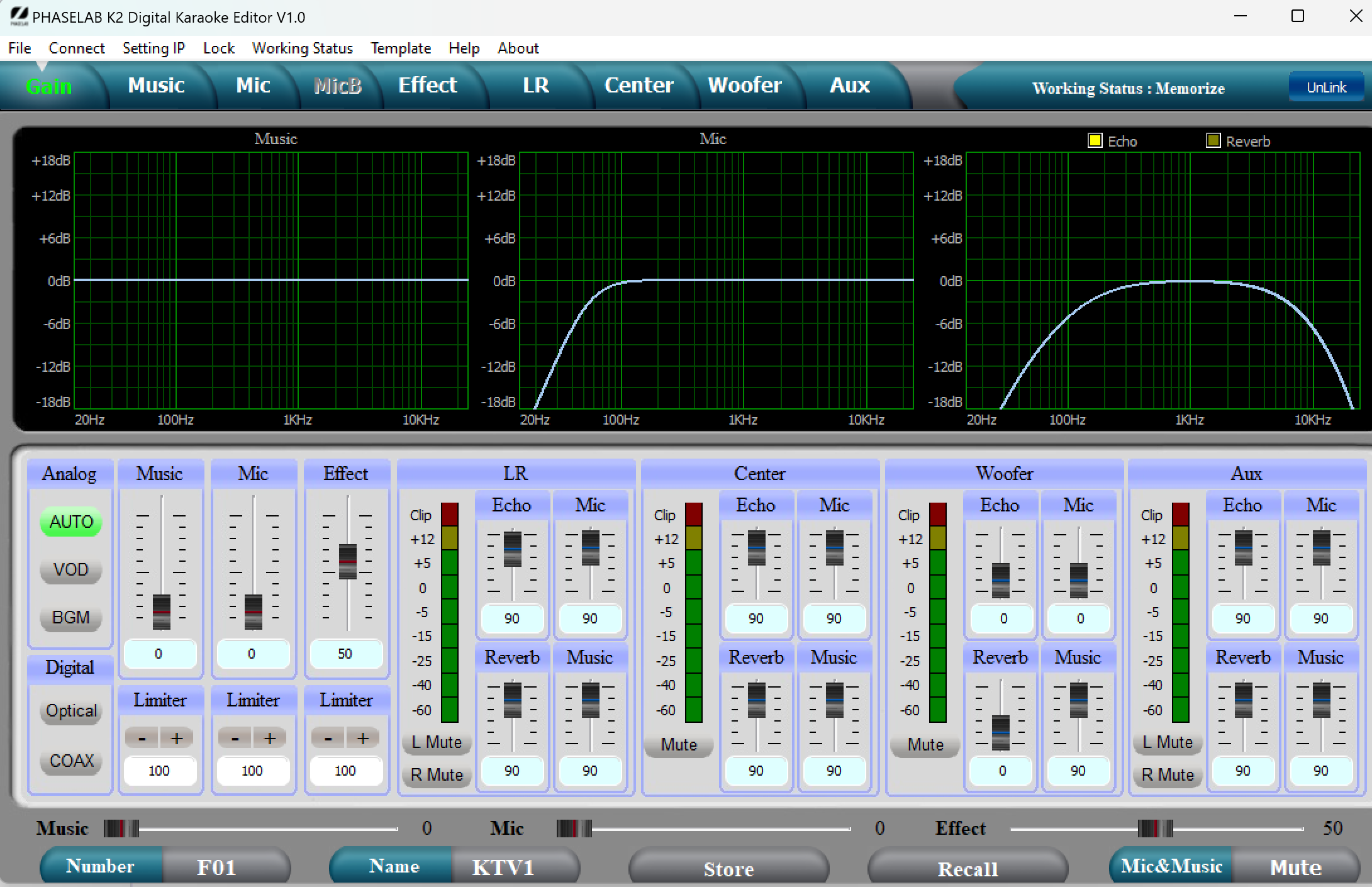This screenshot has height=887, width=1372.
Task: Enable the AUTO analog input mode
Action: pyautogui.click(x=70, y=522)
